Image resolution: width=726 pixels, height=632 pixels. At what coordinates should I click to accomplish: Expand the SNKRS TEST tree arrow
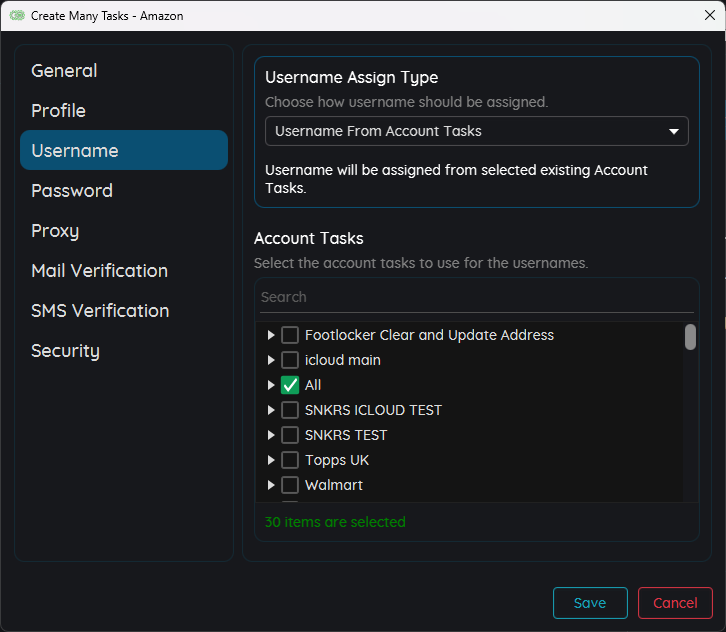pos(271,435)
